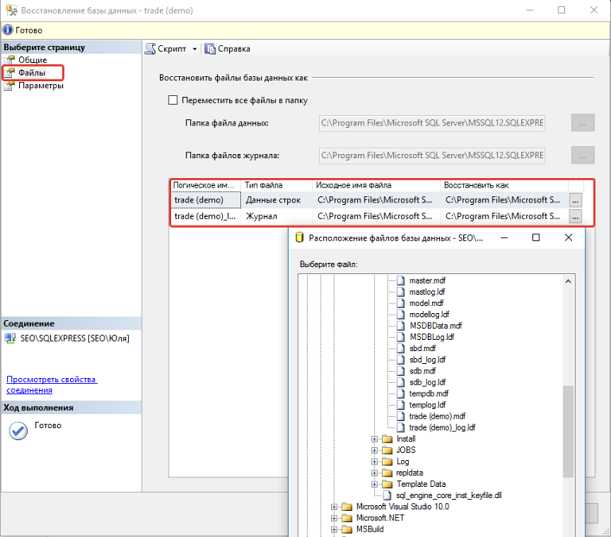Select the Параметры page icon
This screenshot has height=537, width=611.
(x=10, y=86)
